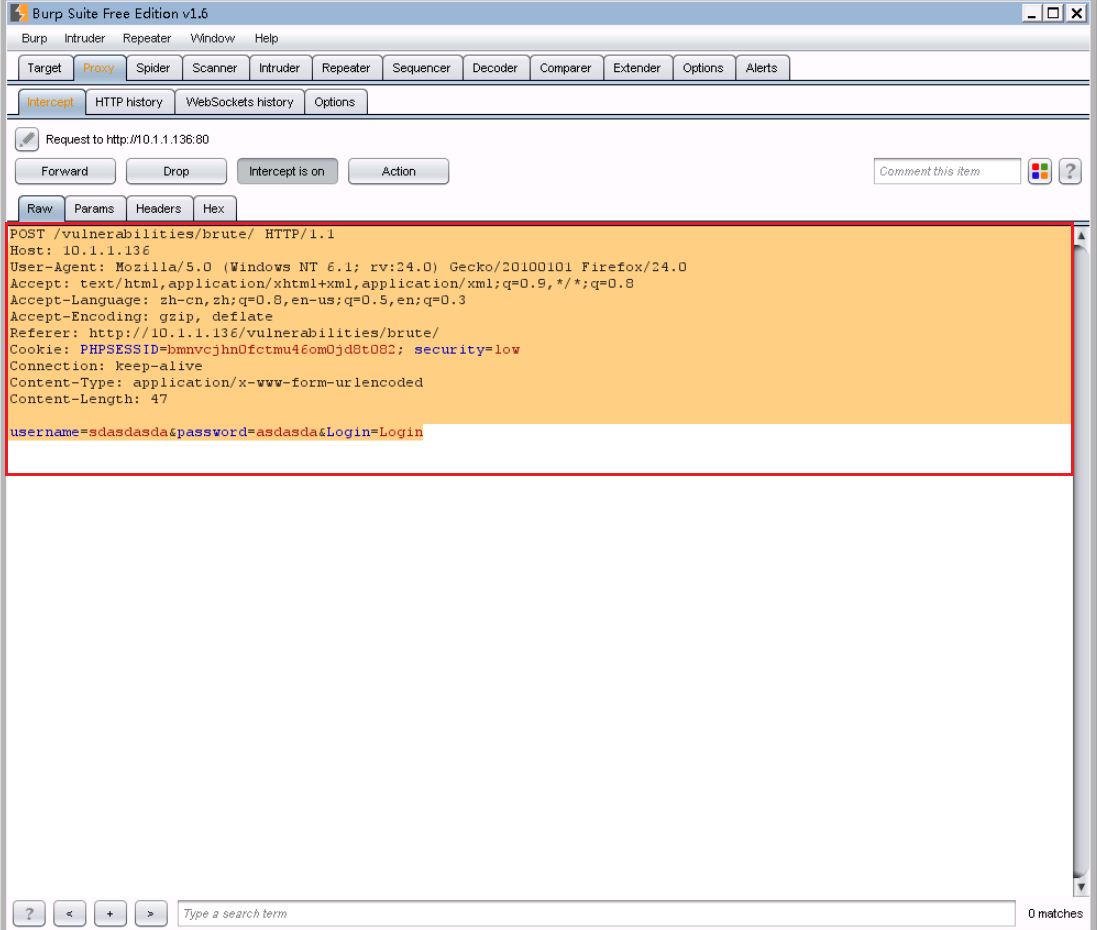Select the Raw request view tab
The height and width of the screenshot is (930, 1097).
pos(40,209)
